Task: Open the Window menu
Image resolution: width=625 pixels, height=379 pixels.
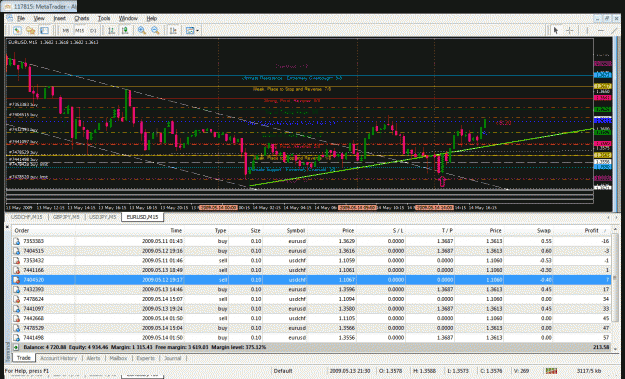Action: [128, 18]
